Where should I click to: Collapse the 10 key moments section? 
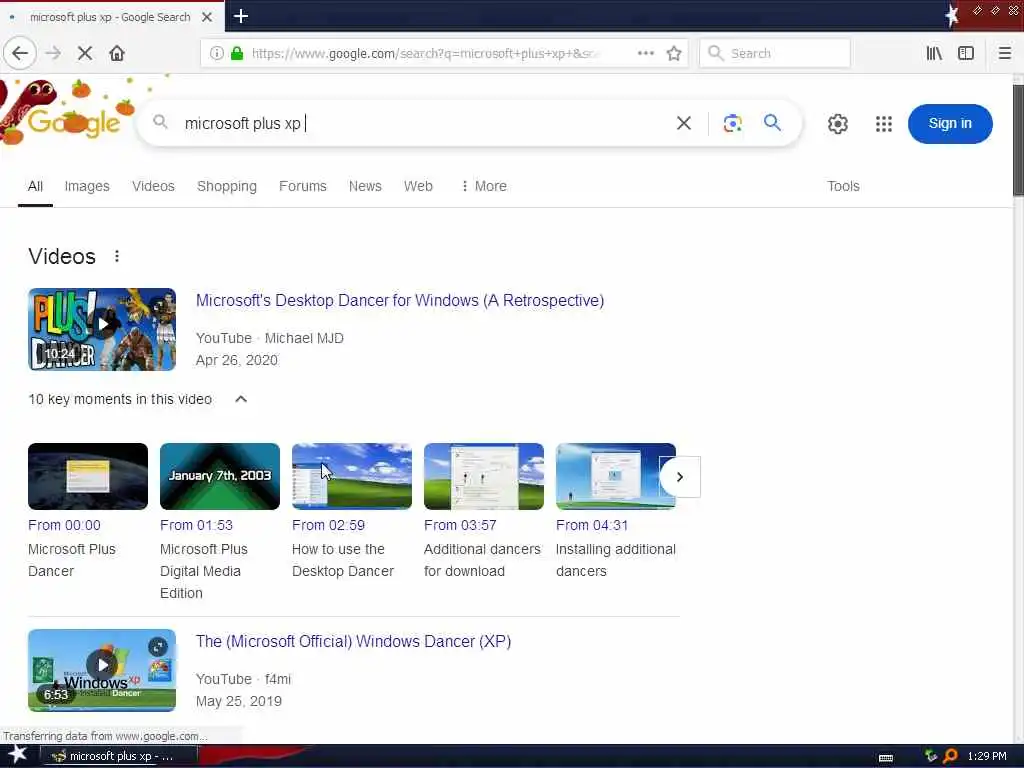(x=241, y=399)
